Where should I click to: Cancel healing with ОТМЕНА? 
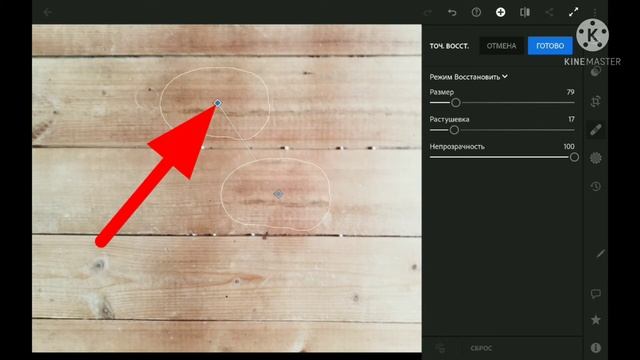tap(501, 46)
